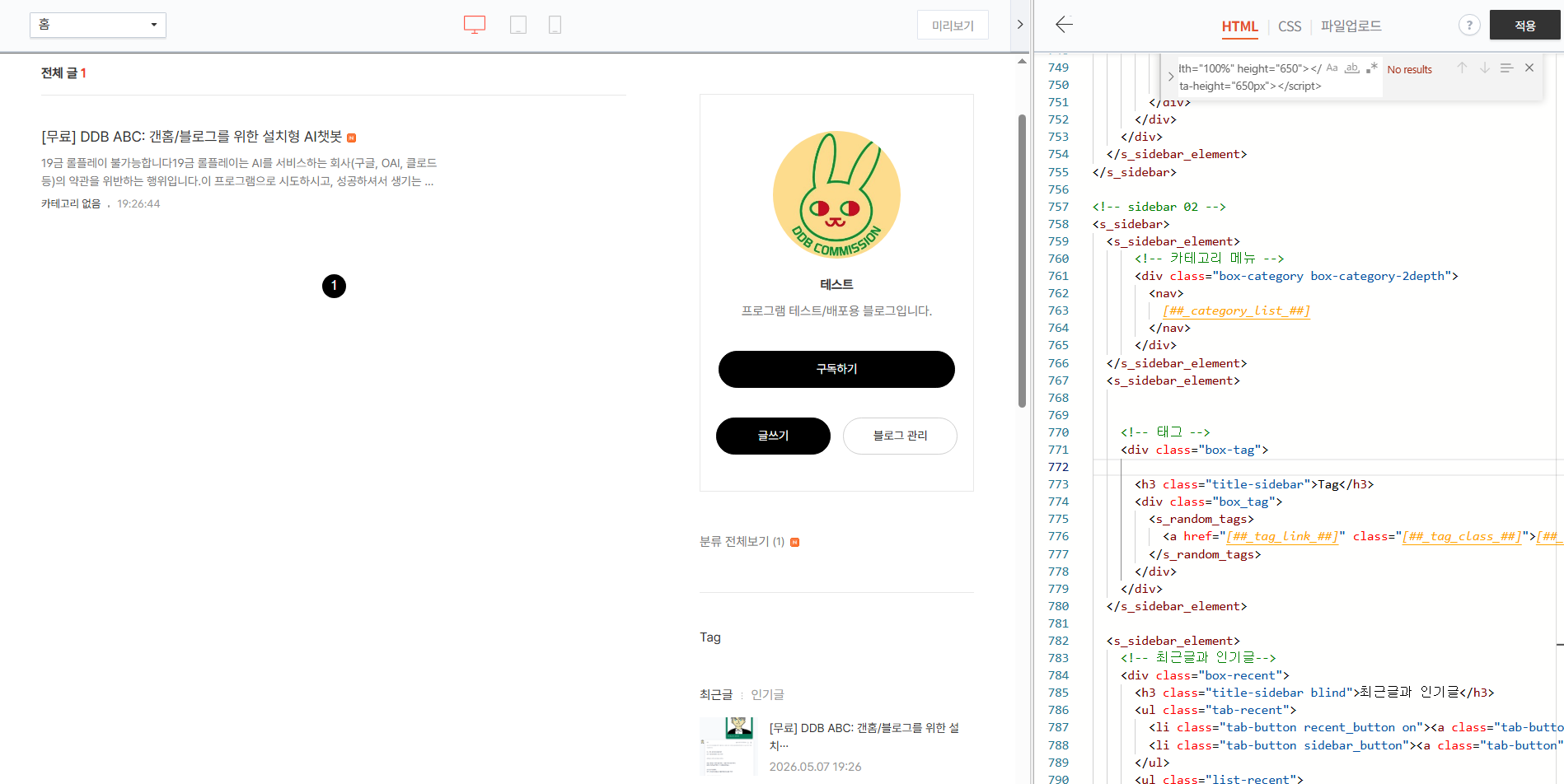Click the 미리보기 preview button
The width and height of the screenshot is (1564, 784).
(x=953, y=26)
